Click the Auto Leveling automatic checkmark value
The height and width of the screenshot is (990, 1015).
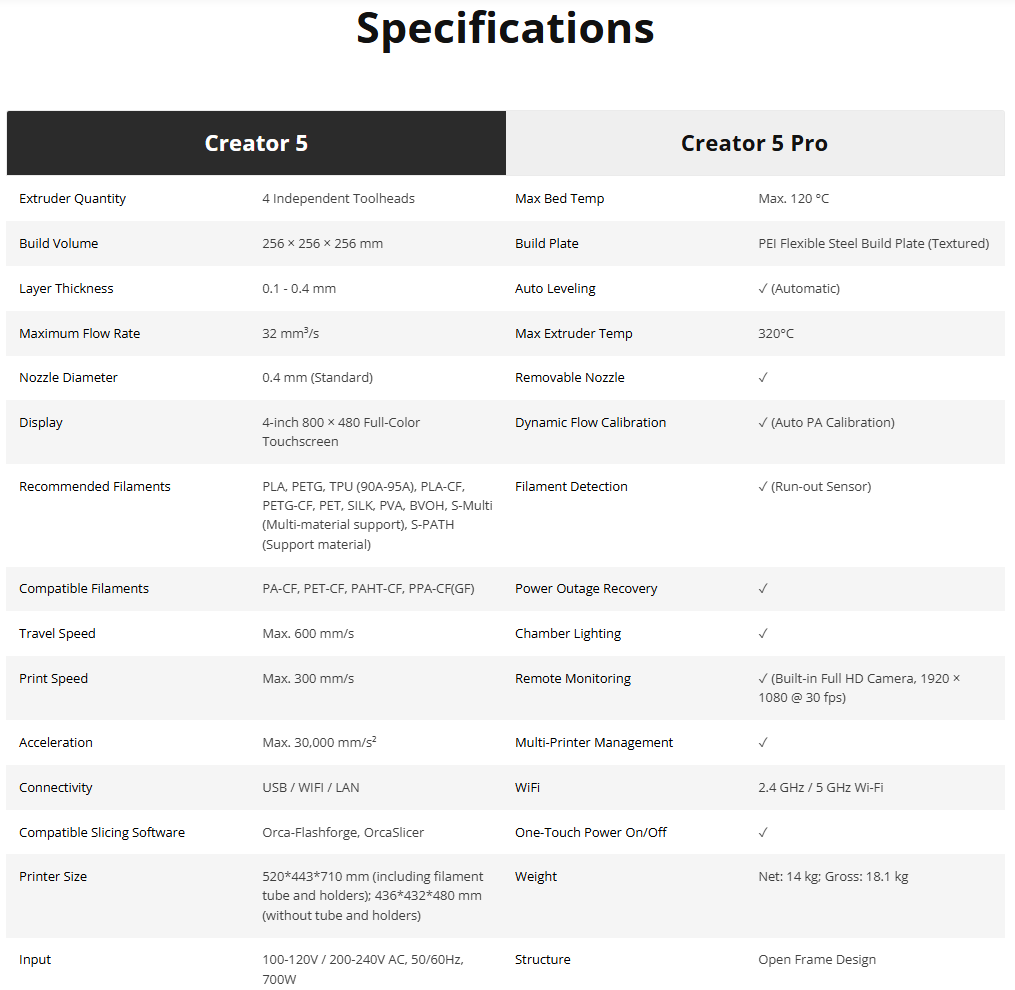click(799, 289)
